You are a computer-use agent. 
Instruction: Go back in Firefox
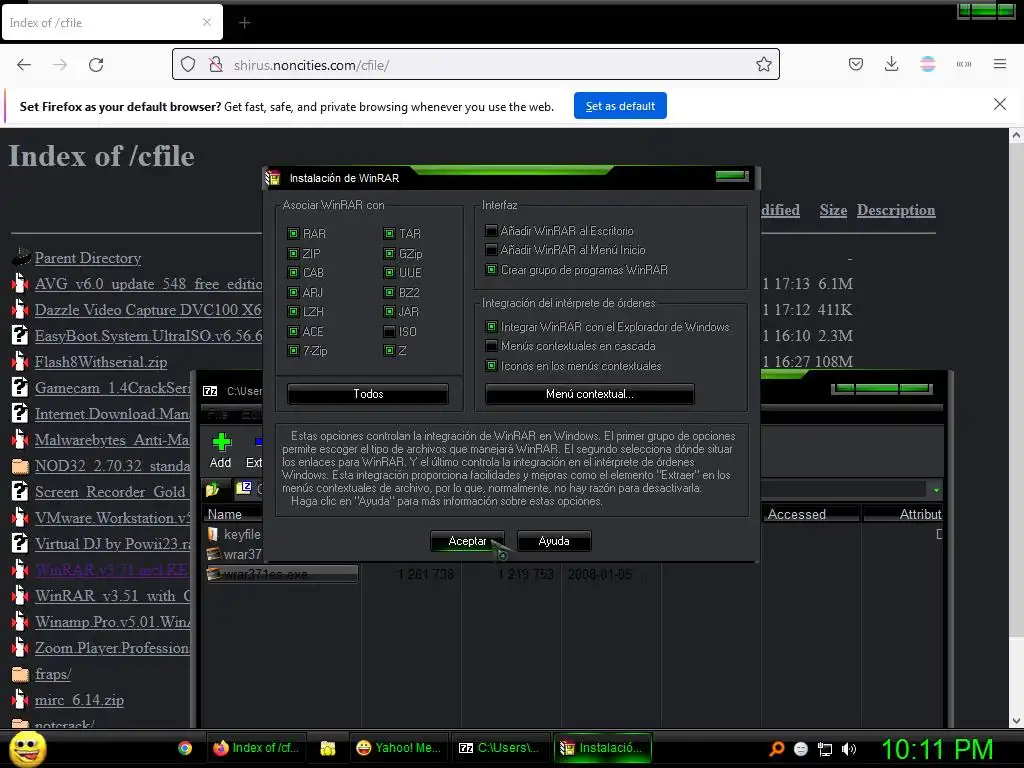pos(24,65)
